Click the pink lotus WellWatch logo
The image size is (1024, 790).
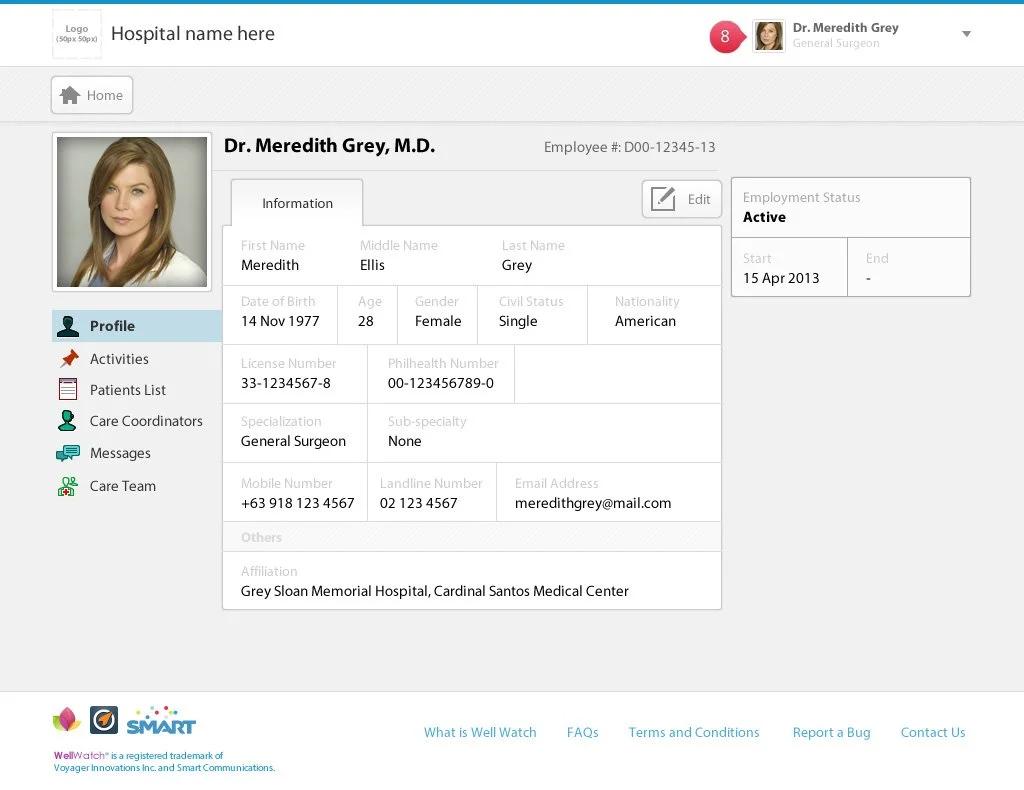pos(66,719)
